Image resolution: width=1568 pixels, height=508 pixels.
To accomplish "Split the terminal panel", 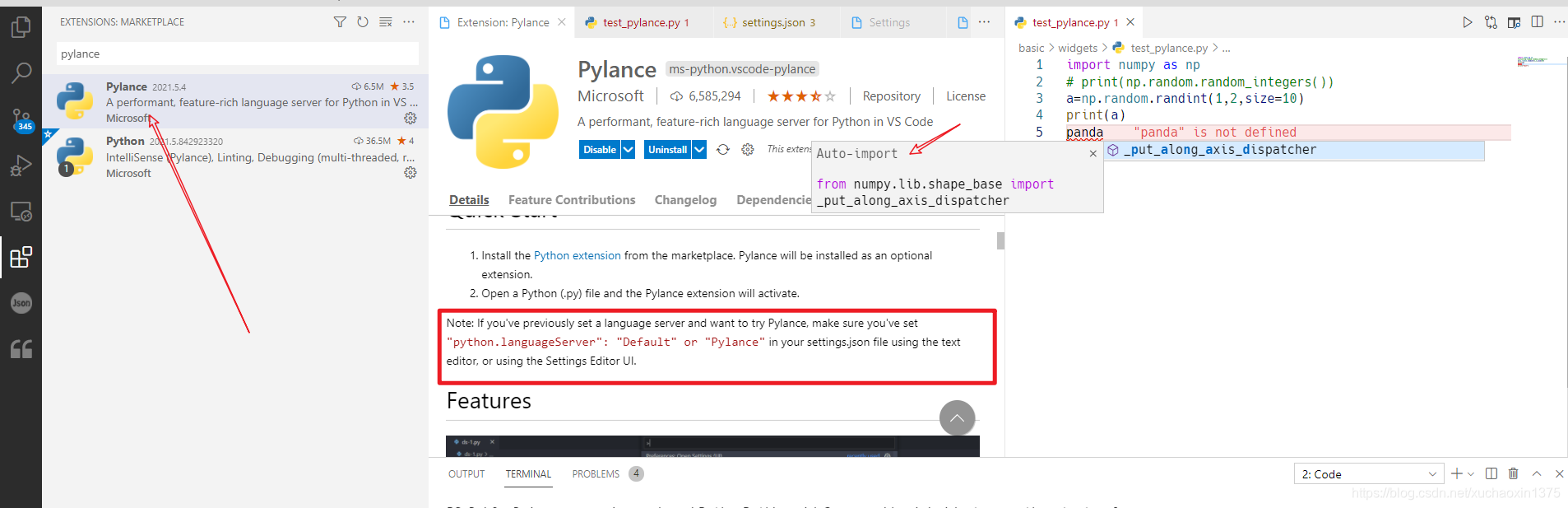I will (x=1491, y=473).
